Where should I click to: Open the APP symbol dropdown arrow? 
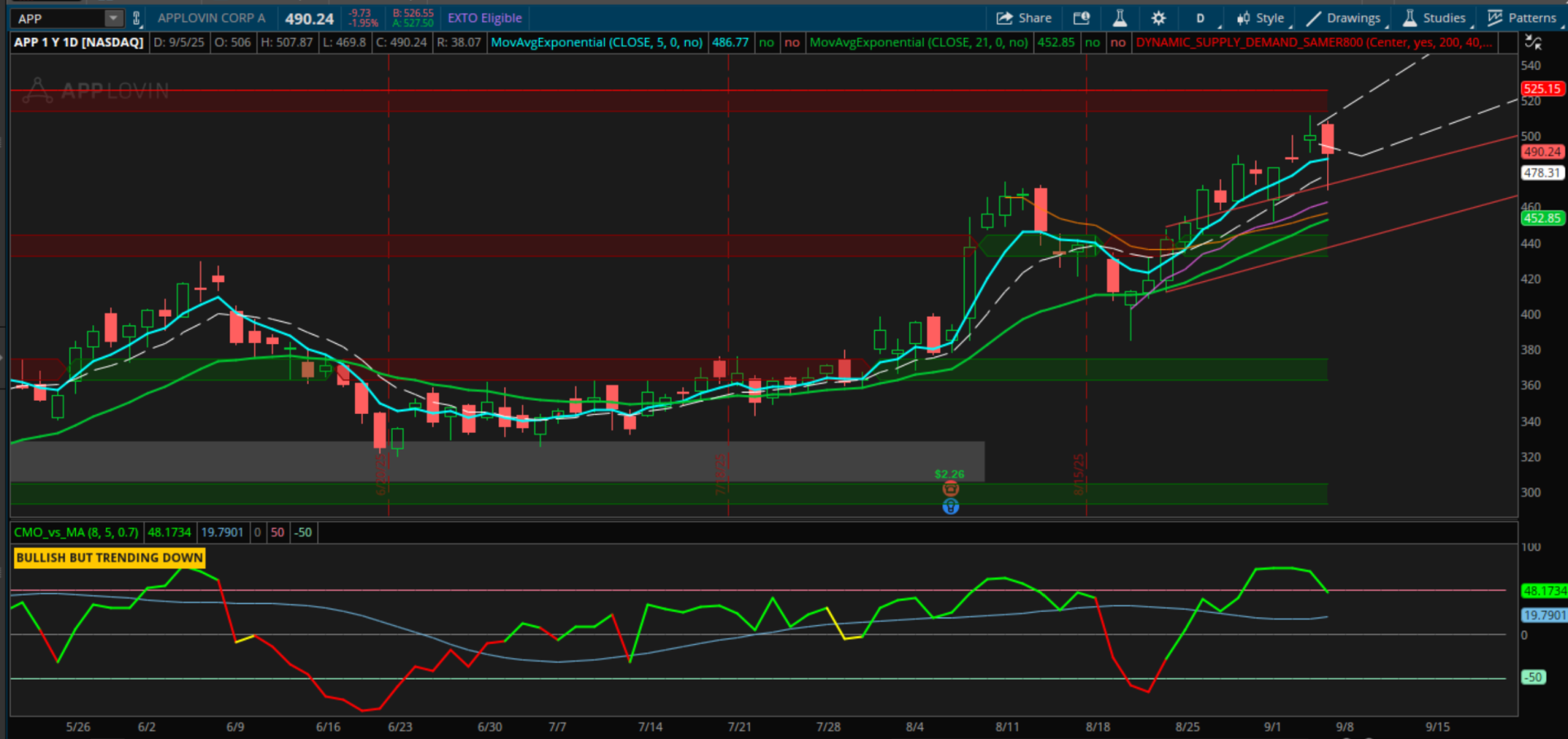pyautogui.click(x=114, y=18)
